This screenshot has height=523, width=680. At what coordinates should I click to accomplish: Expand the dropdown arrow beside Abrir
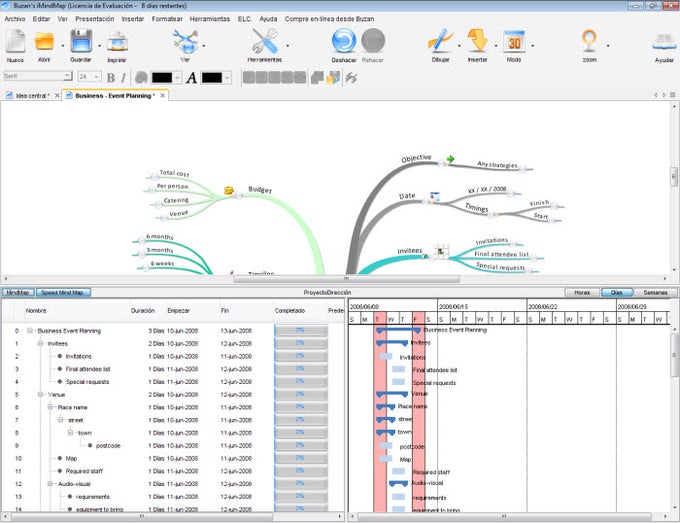pos(62,46)
